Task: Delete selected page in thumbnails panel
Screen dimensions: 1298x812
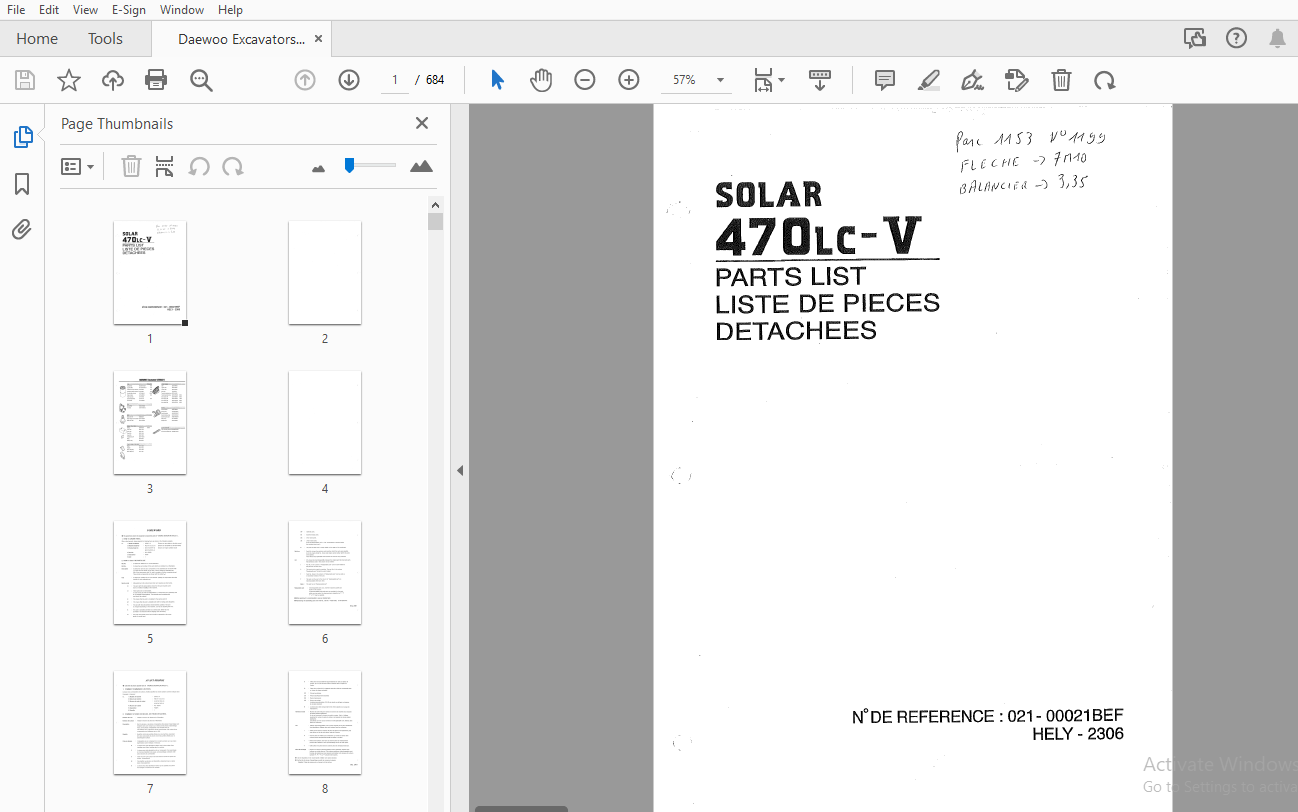Action: point(131,166)
